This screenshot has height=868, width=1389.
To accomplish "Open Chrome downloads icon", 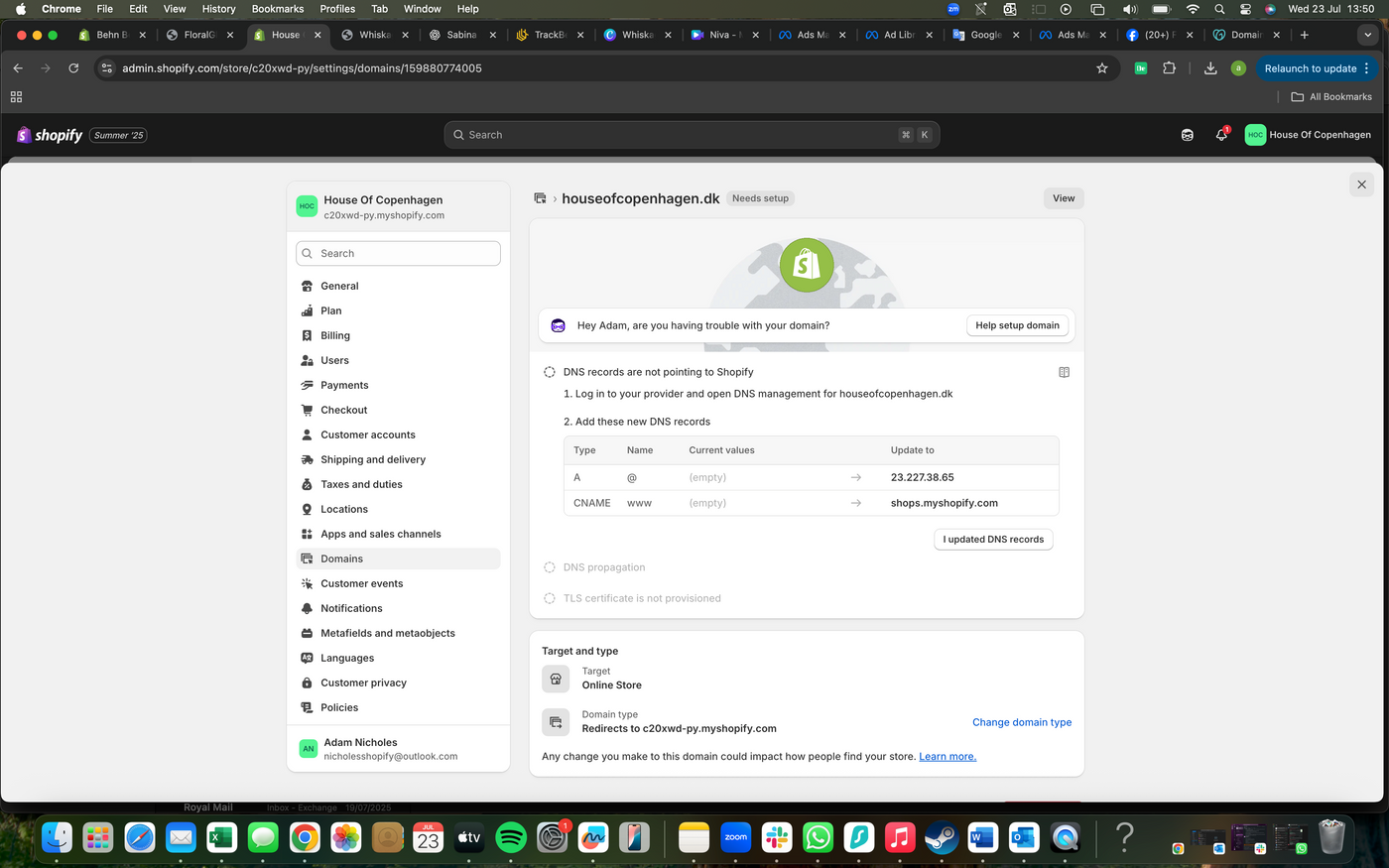I will click(1210, 68).
